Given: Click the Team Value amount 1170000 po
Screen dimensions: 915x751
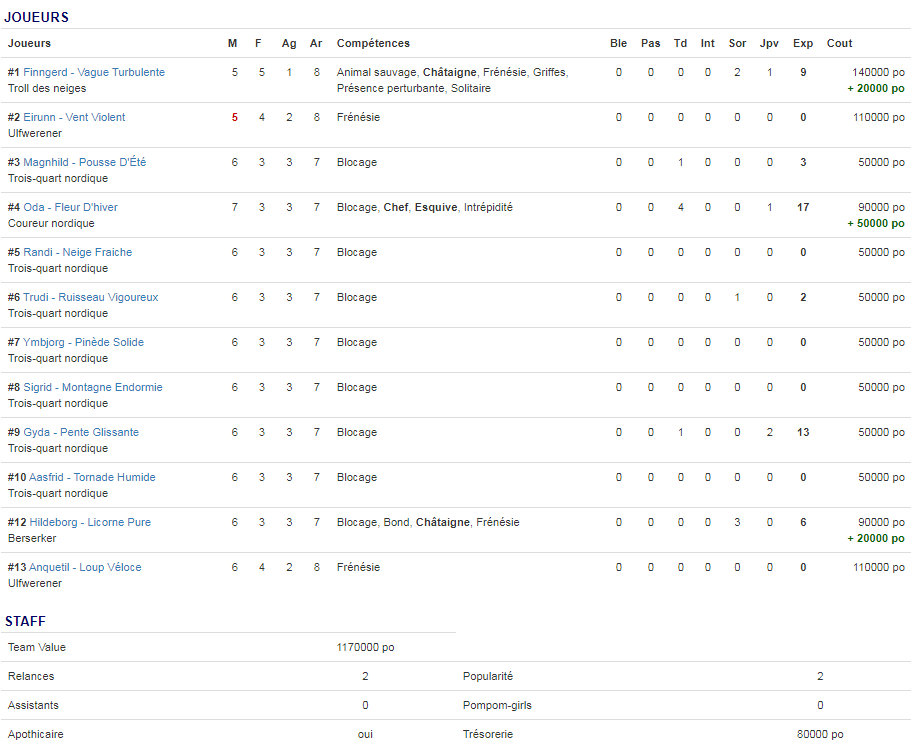Looking at the screenshot, I should pyautogui.click(x=365, y=647).
